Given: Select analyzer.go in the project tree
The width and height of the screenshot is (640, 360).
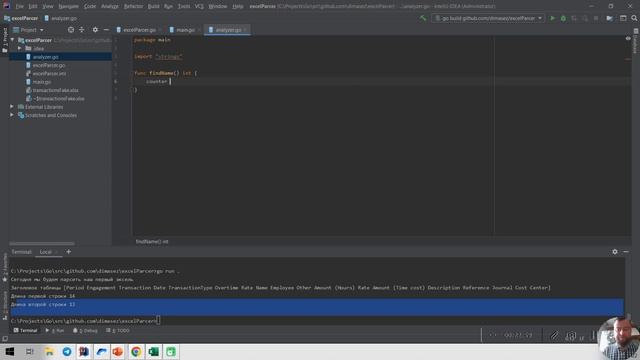Looking at the screenshot, I should pos(45,57).
